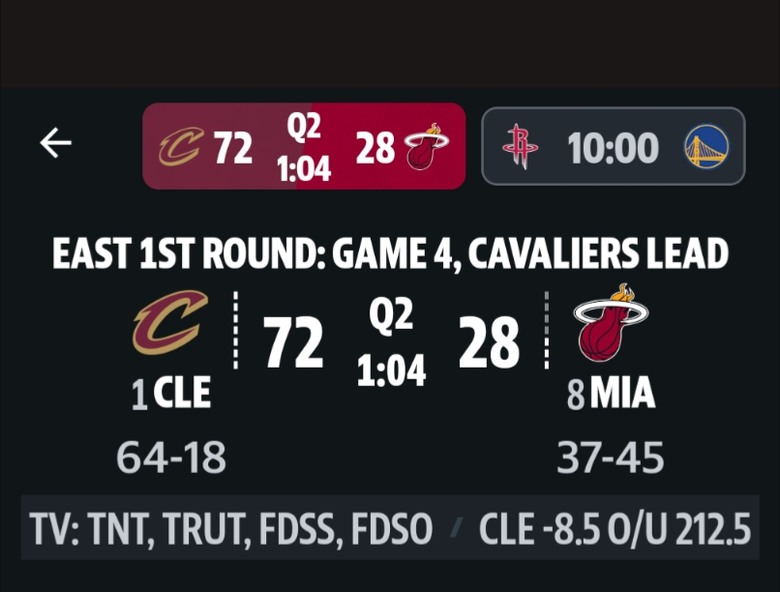Screen dimensions: 780x592
Task: Tap the 10:00 start time in Rockets game pill
Action: pyautogui.click(x=613, y=148)
